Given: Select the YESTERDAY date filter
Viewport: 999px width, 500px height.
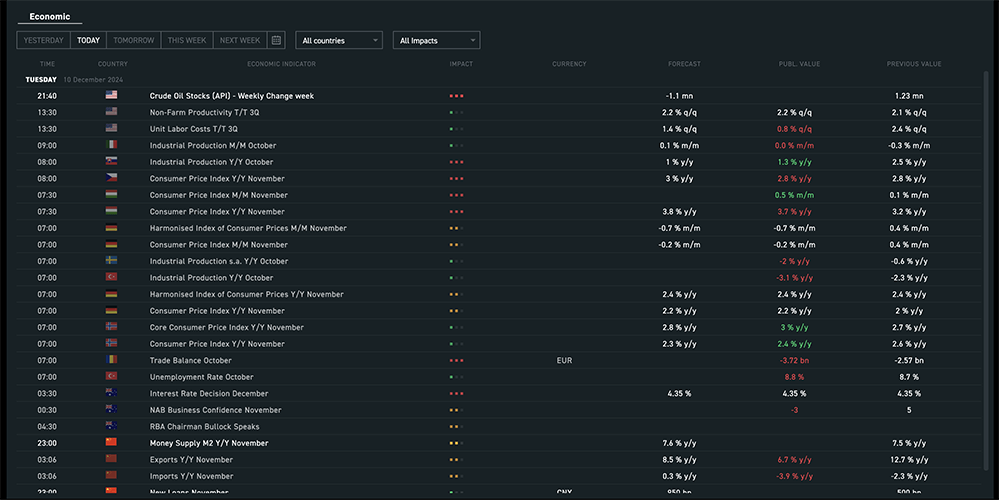Looking at the screenshot, I should pos(43,40).
